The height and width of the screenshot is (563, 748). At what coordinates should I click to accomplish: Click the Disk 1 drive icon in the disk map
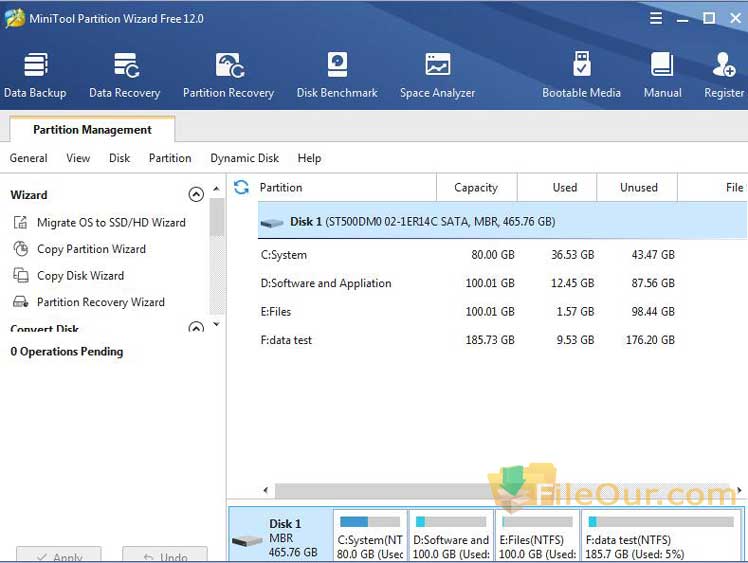pyautogui.click(x=247, y=541)
